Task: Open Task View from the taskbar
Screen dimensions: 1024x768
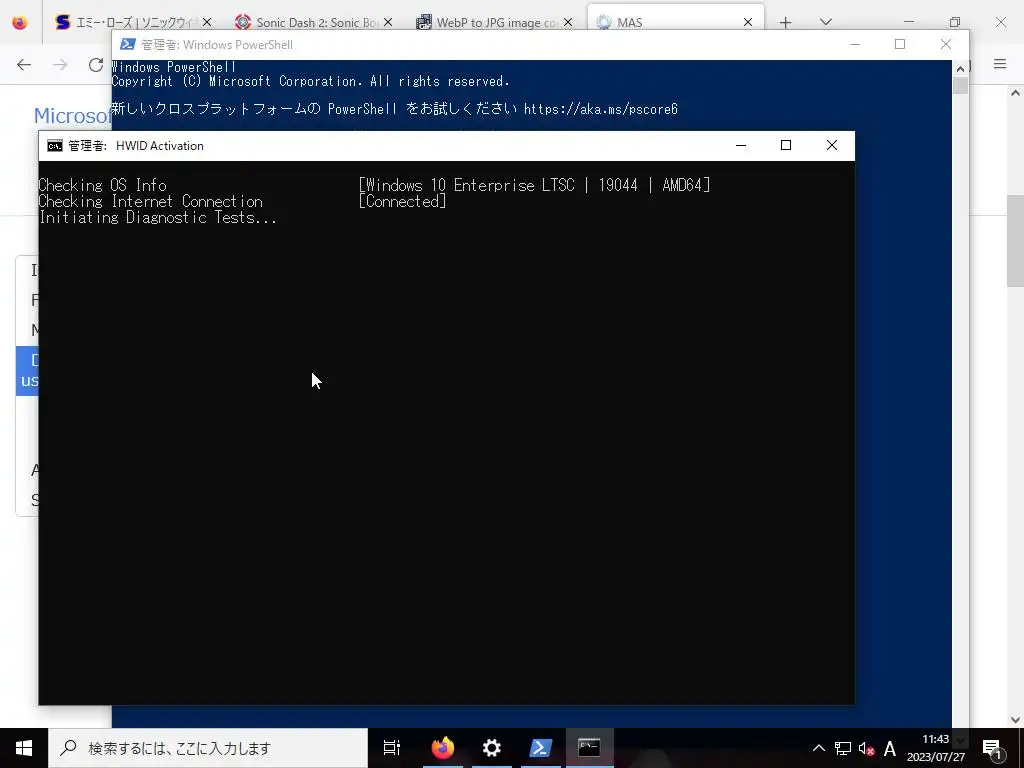Action: pos(392,748)
